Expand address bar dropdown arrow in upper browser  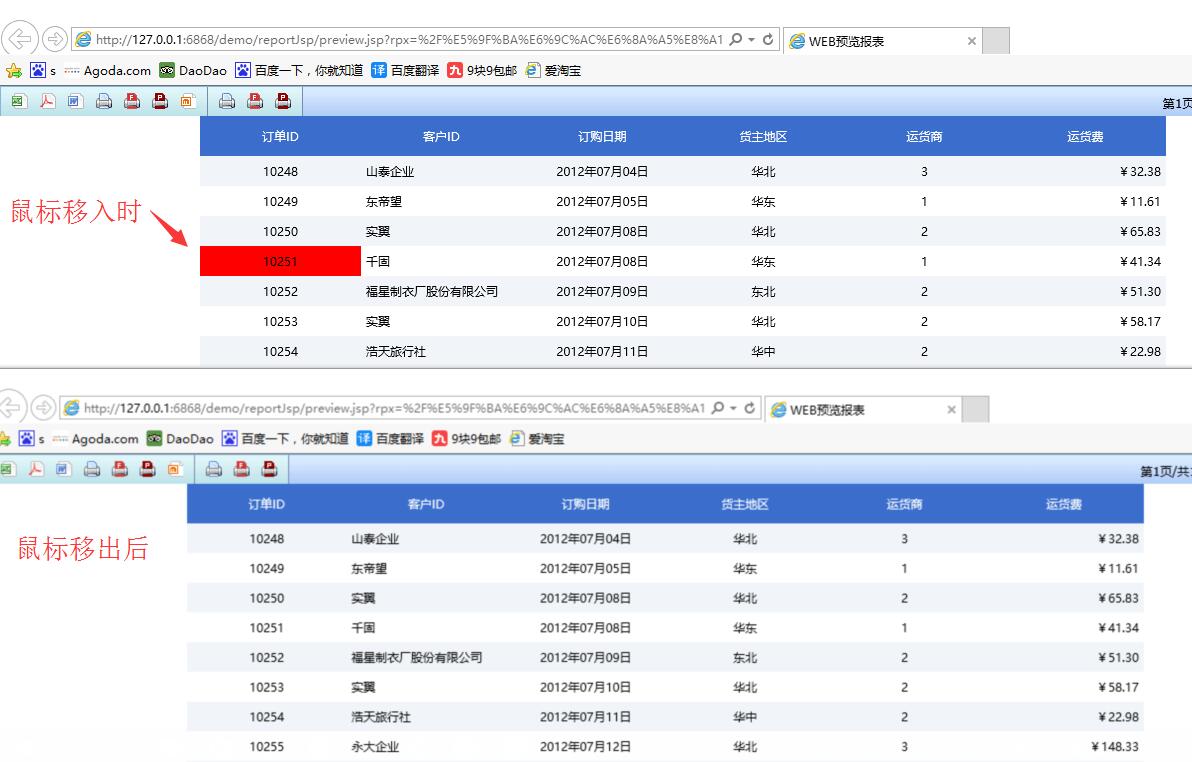(x=751, y=40)
